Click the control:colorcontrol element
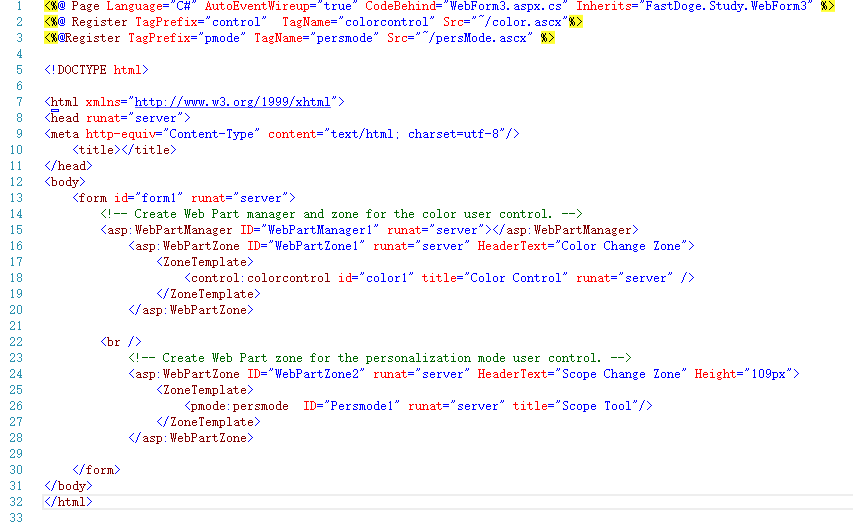 click(x=439, y=278)
